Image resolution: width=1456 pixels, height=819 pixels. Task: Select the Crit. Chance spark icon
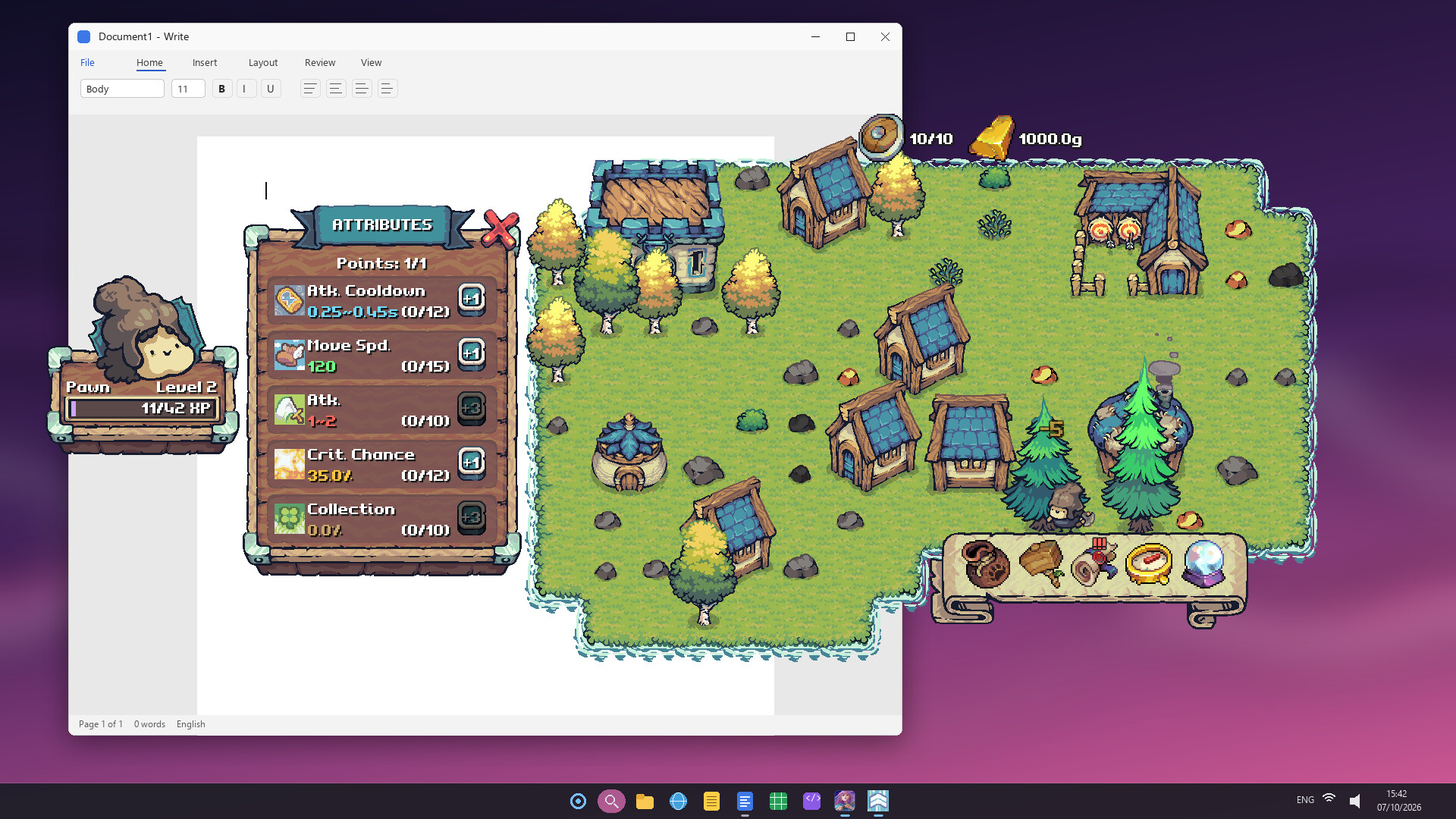click(x=289, y=464)
